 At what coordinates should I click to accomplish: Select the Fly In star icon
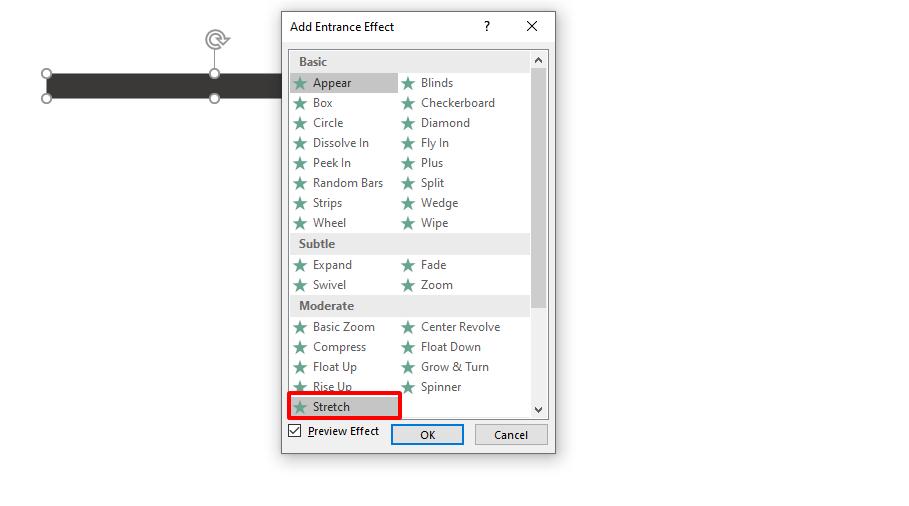coord(408,143)
